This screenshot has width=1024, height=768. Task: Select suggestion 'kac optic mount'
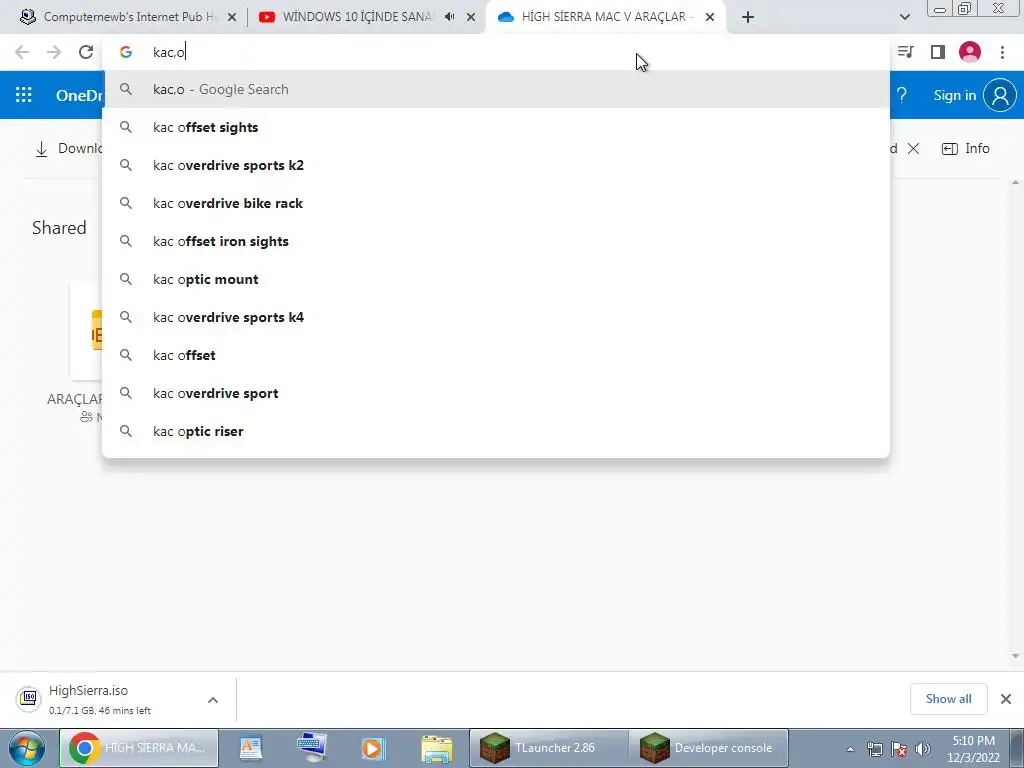click(496, 279)
